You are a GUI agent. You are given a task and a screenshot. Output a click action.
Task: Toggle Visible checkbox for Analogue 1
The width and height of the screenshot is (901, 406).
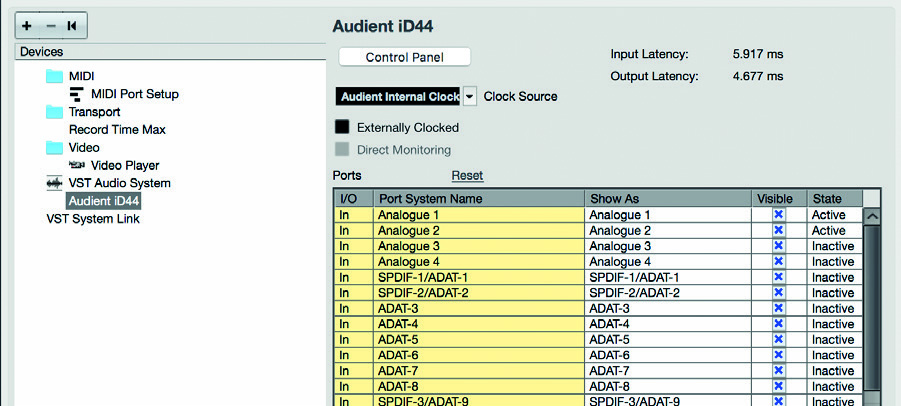pyautogui.click(x=779, y=215)
